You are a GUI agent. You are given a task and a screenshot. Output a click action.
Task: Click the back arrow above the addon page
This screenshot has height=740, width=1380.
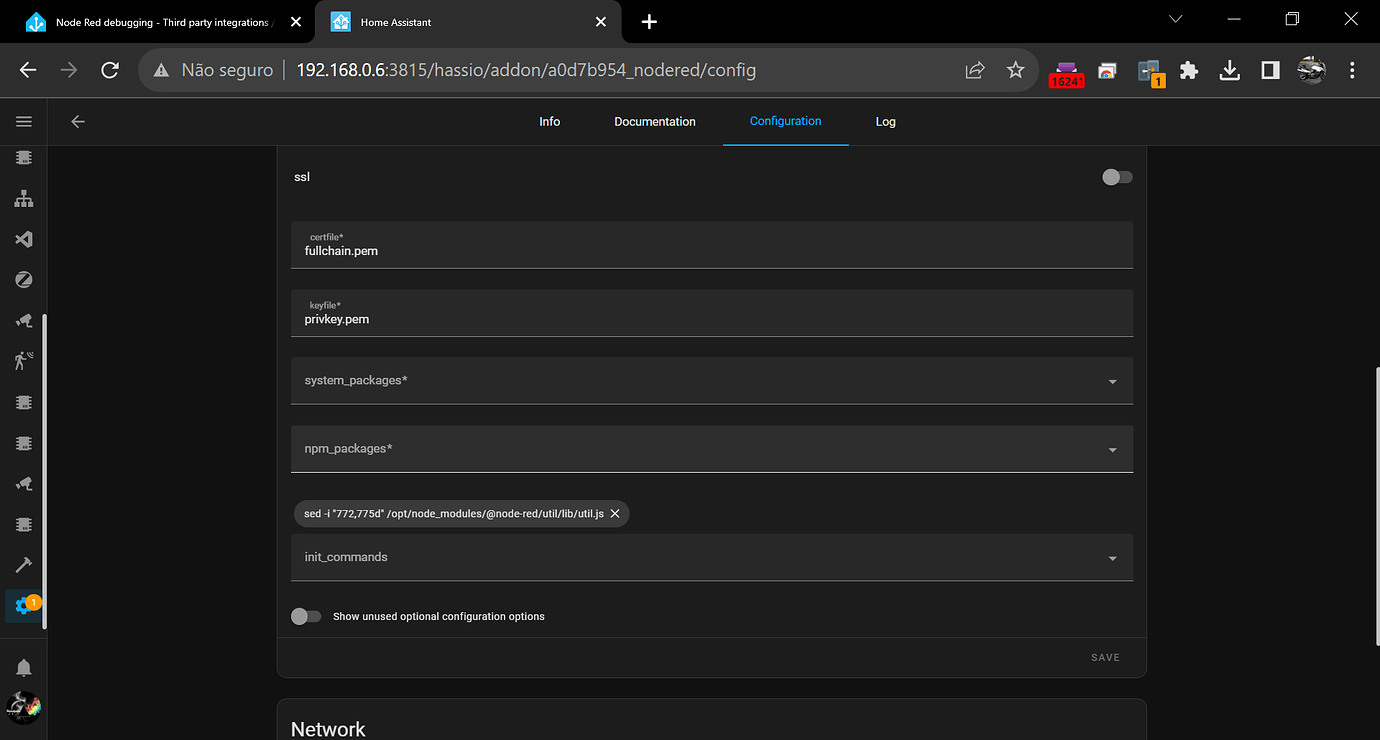coord(78,121)
